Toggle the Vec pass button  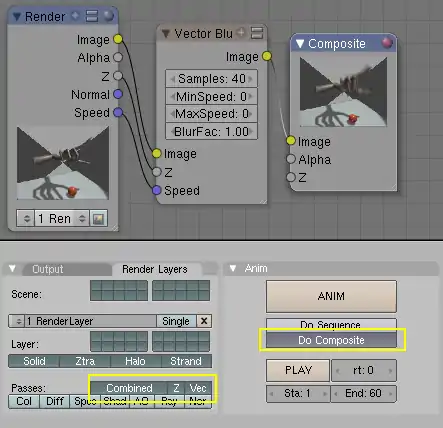click(198, 388)
